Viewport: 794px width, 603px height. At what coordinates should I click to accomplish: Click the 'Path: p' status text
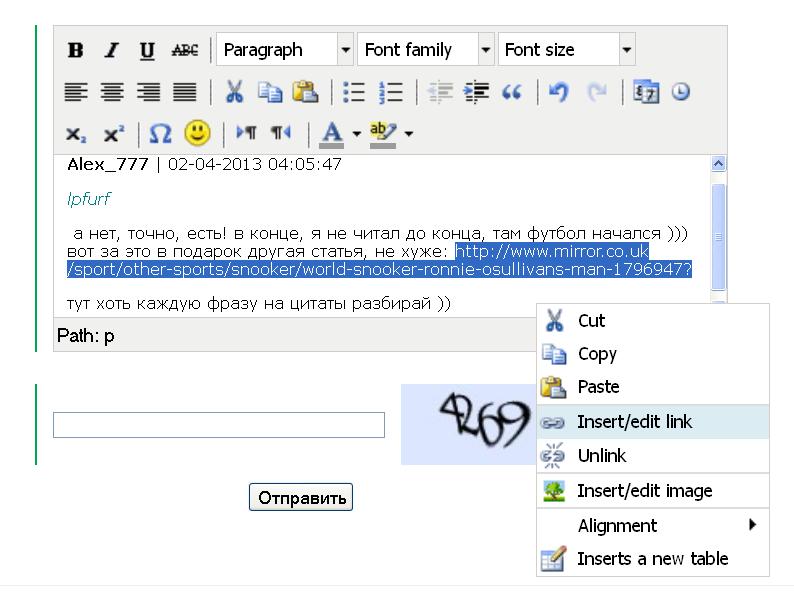tap(86, 336)
